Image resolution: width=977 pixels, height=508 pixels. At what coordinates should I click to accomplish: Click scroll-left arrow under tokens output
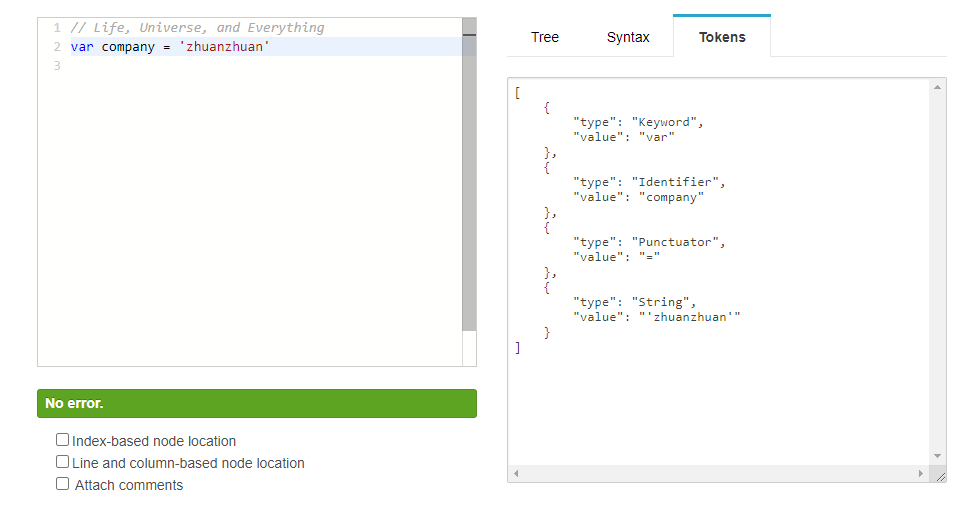(516, 473)
